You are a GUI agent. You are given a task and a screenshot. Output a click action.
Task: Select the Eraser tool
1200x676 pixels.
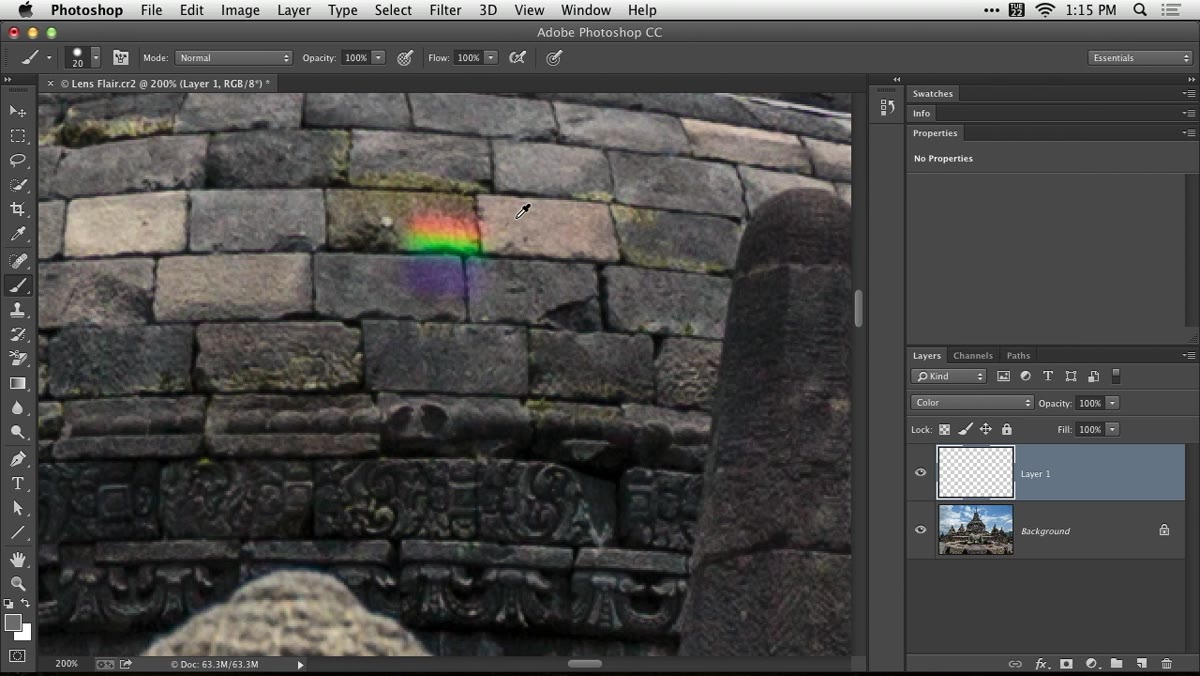18,358
